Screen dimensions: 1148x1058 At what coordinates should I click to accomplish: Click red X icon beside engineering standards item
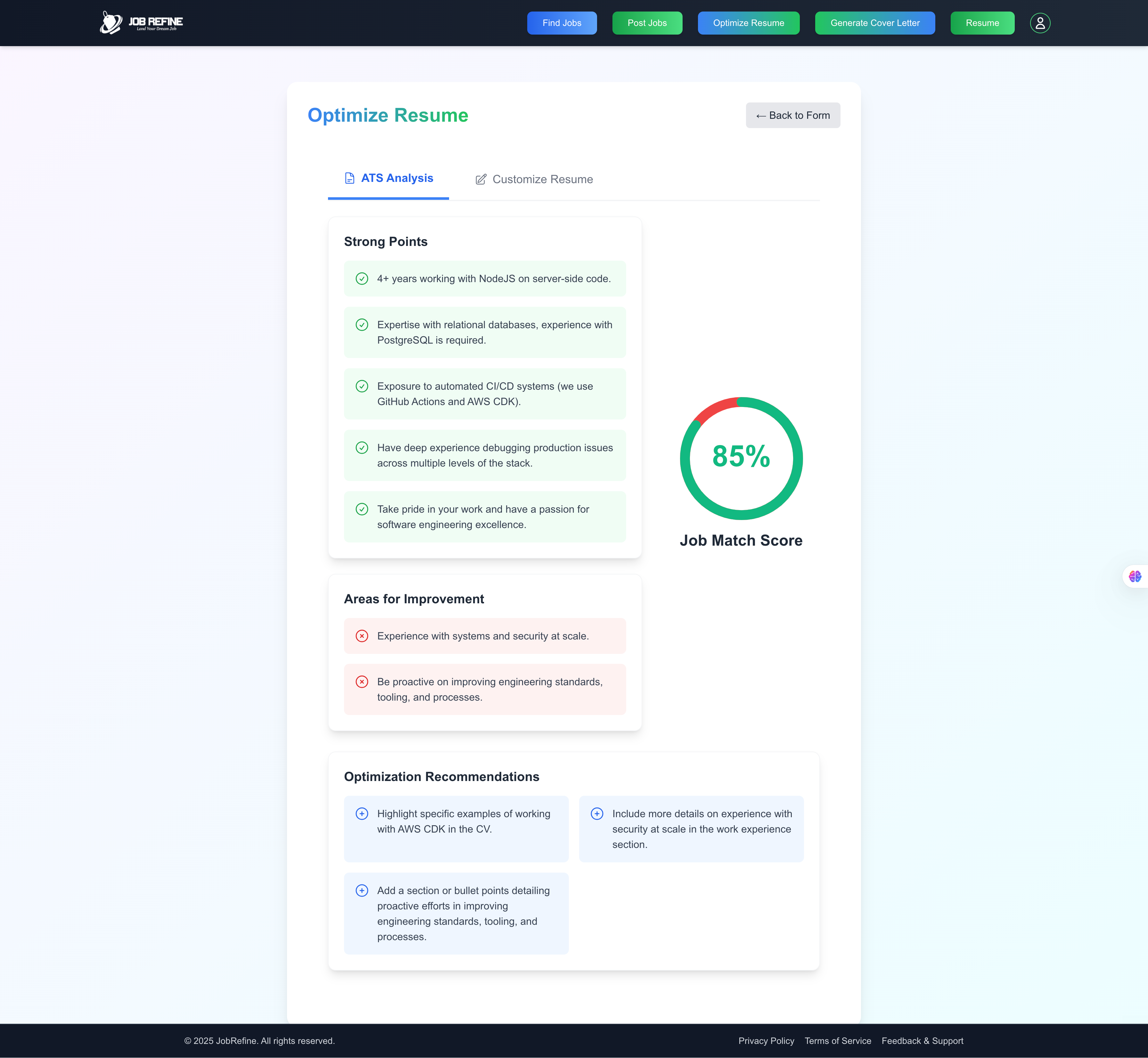pyautogui.click(x=362, y=682)
